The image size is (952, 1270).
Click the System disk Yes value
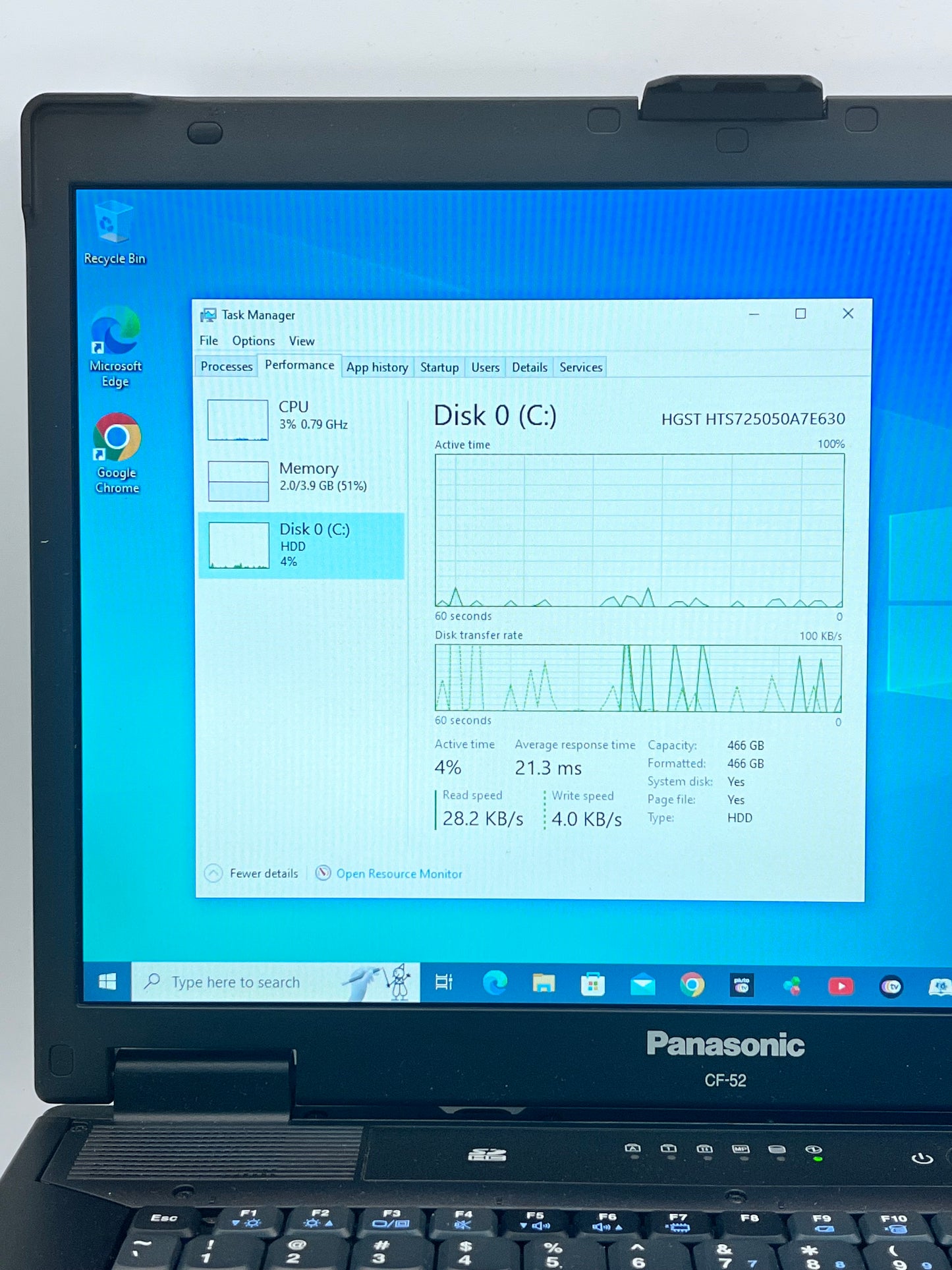point(736,782)
